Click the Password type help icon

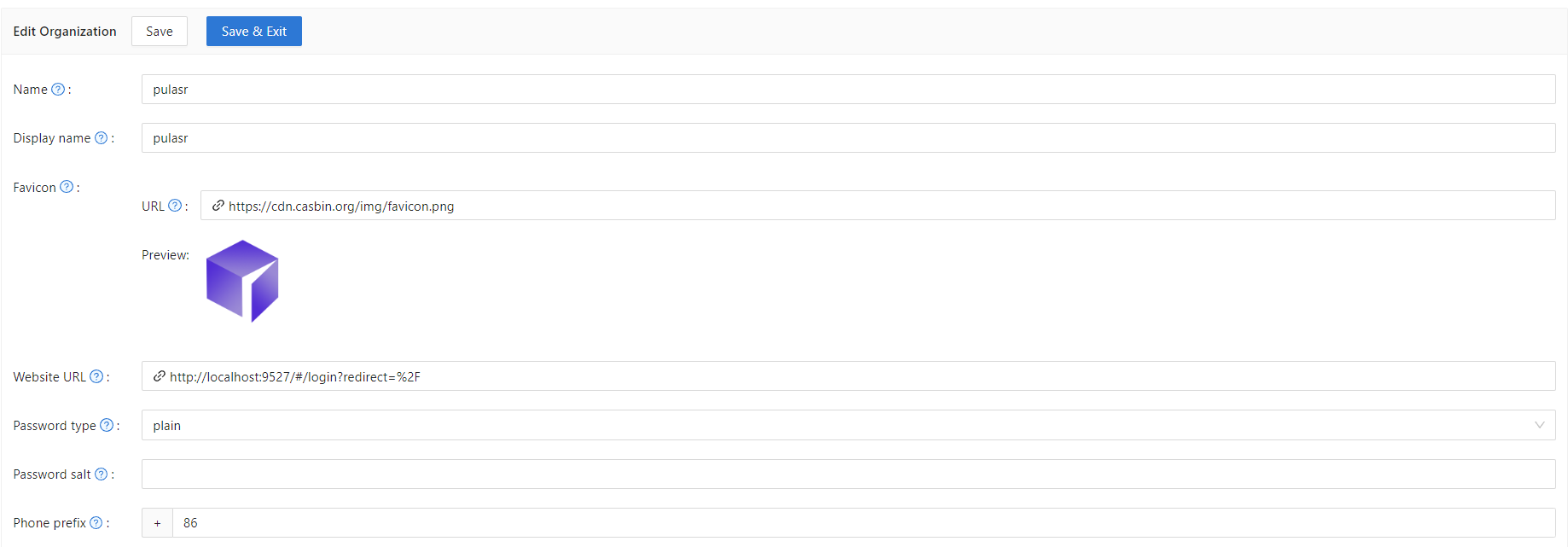tap(107, 425)
